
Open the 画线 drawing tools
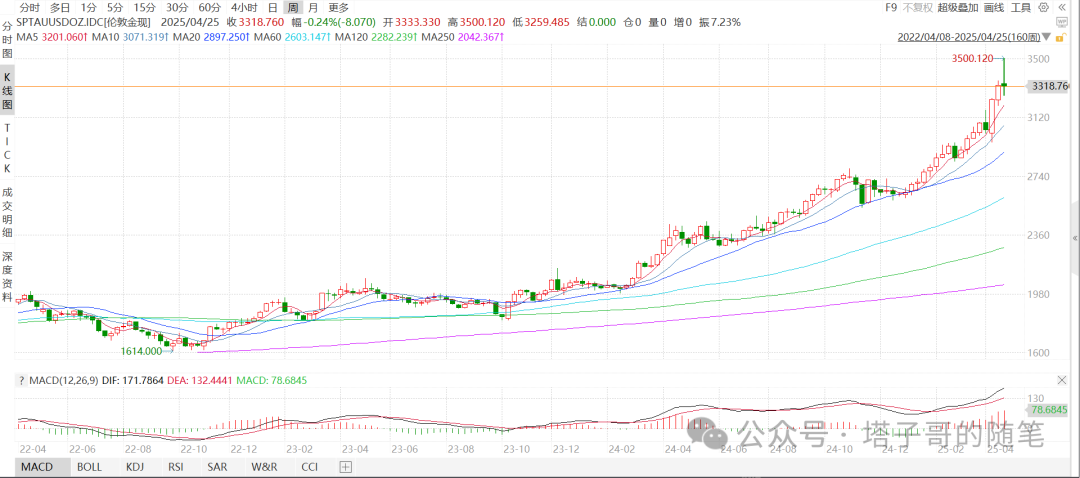(x=994, y=8)
